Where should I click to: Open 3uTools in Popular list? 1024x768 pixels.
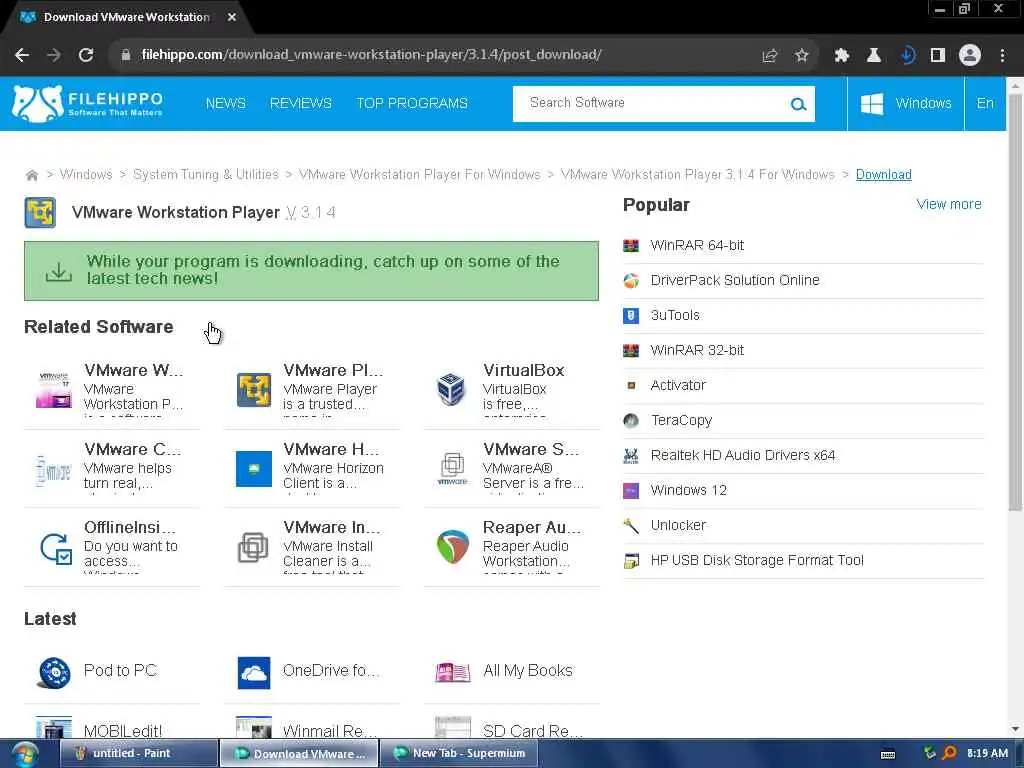pyautogui.click(x=675, y=315)
